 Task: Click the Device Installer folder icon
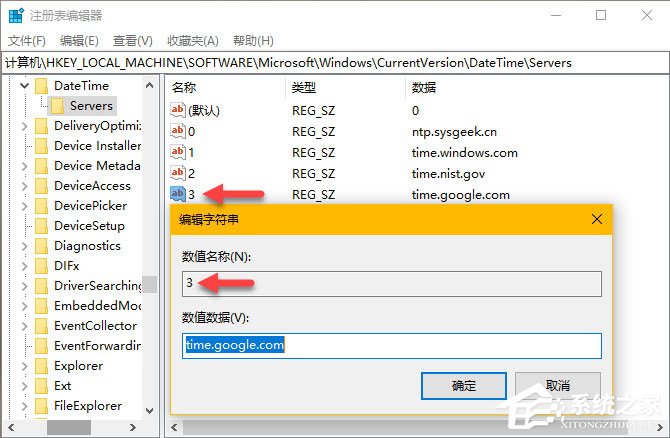click(x=41, y=146)
